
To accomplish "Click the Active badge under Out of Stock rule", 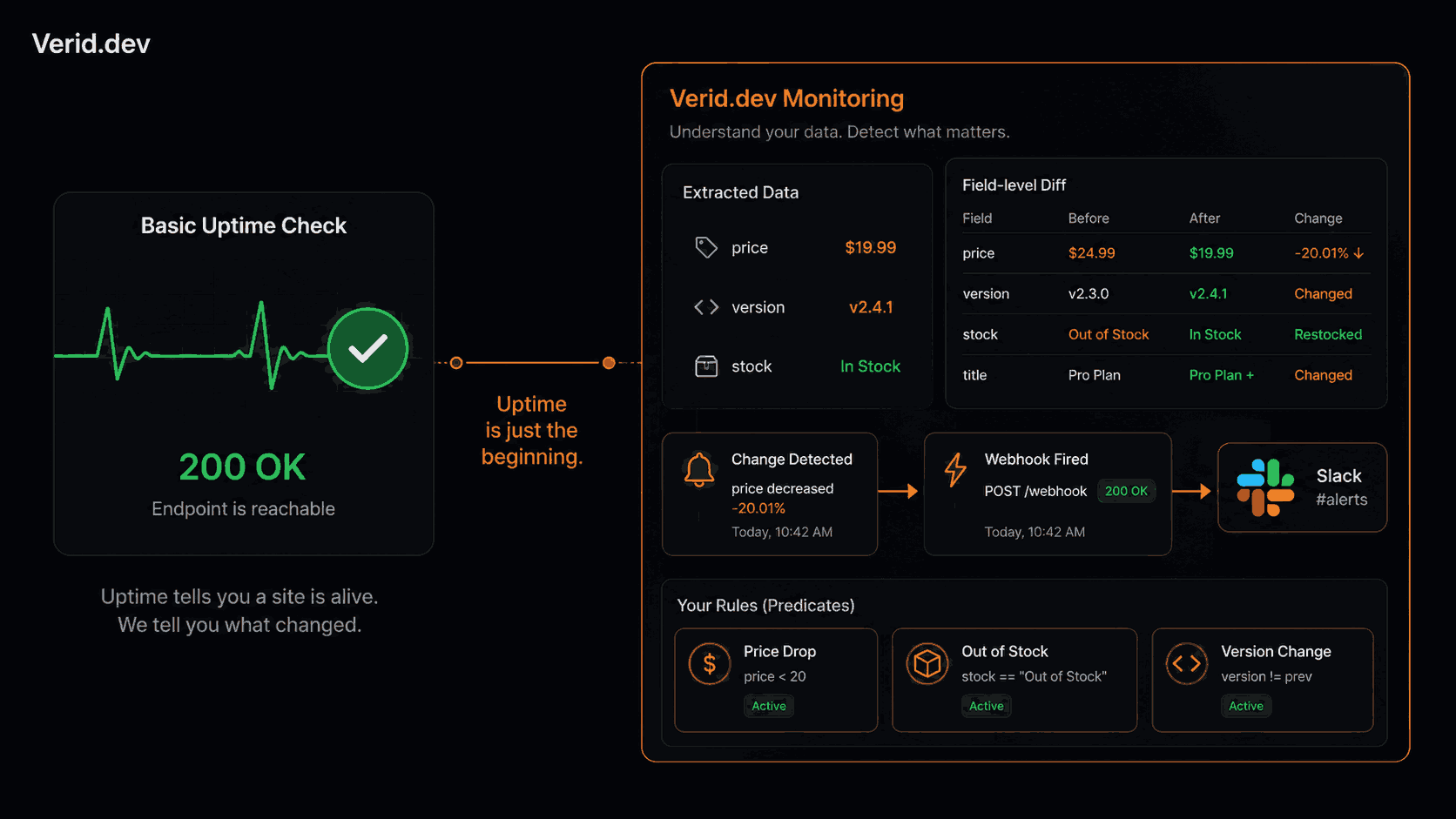I will (x=987, y=706).
